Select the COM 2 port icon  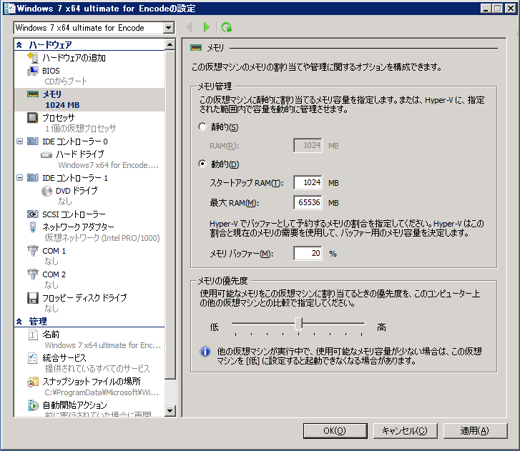click(x=33, y=274)
